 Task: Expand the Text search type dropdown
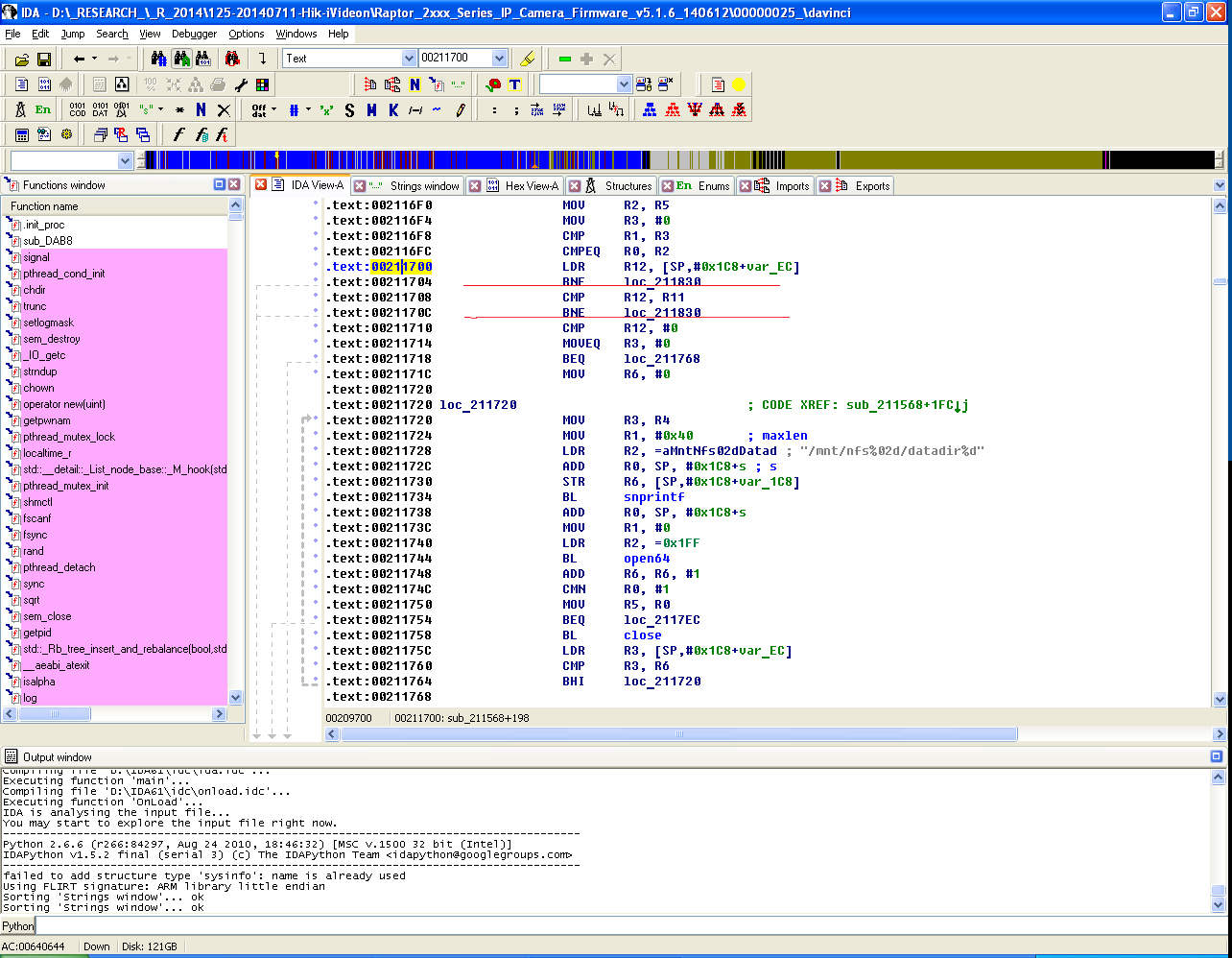(x=409, y=59)
